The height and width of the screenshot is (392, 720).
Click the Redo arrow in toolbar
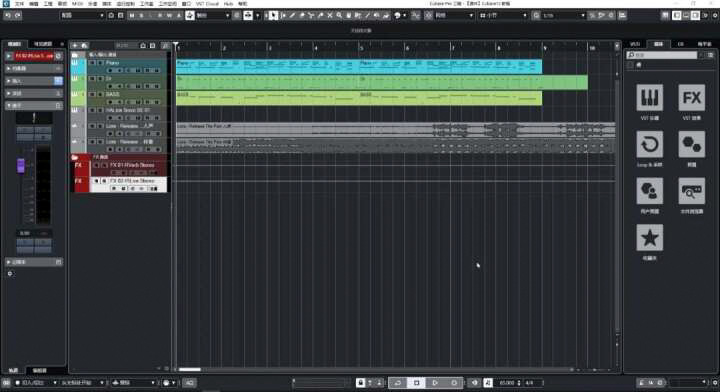(x=17, y=15)
